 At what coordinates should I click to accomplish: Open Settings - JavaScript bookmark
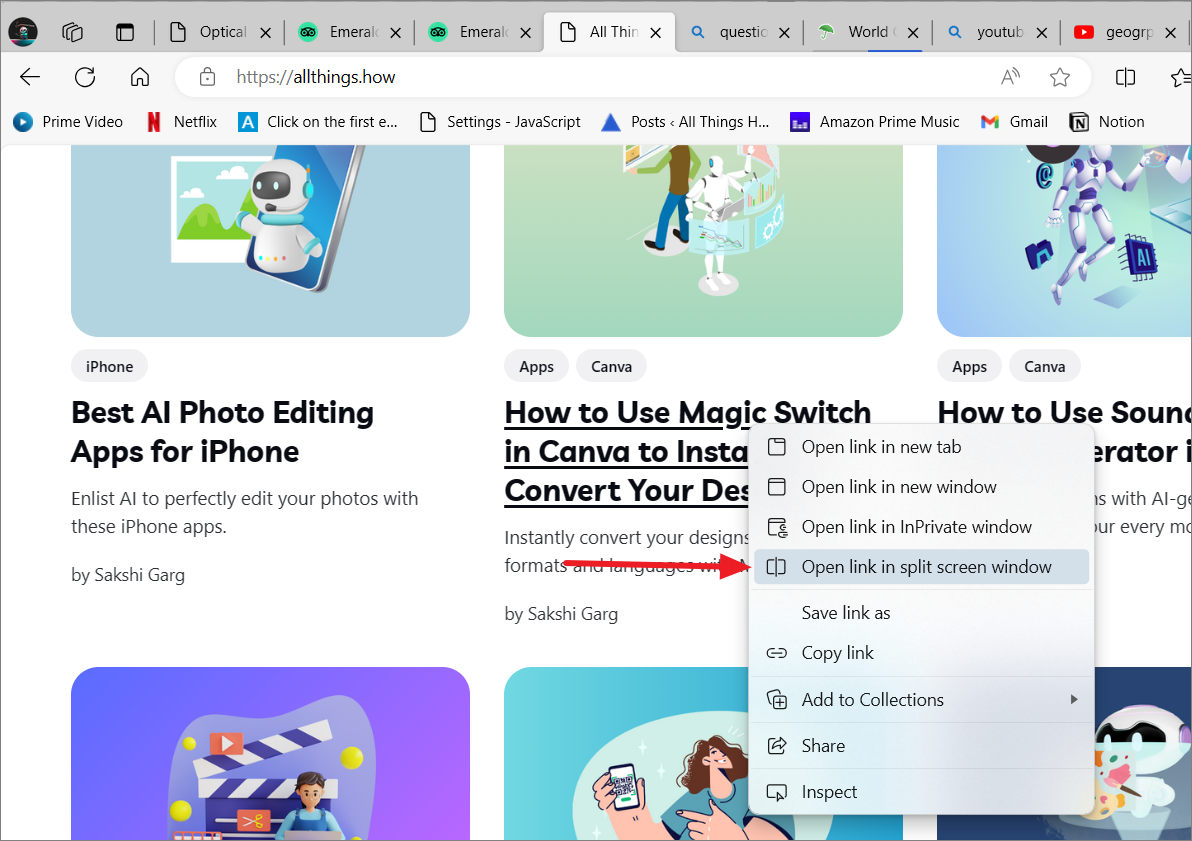pyautogui.click(x=500, y=122)
